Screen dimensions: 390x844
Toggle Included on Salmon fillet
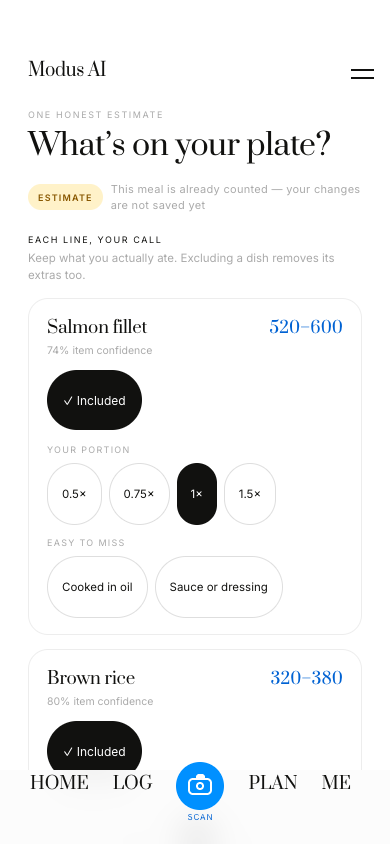click(94, 400)
